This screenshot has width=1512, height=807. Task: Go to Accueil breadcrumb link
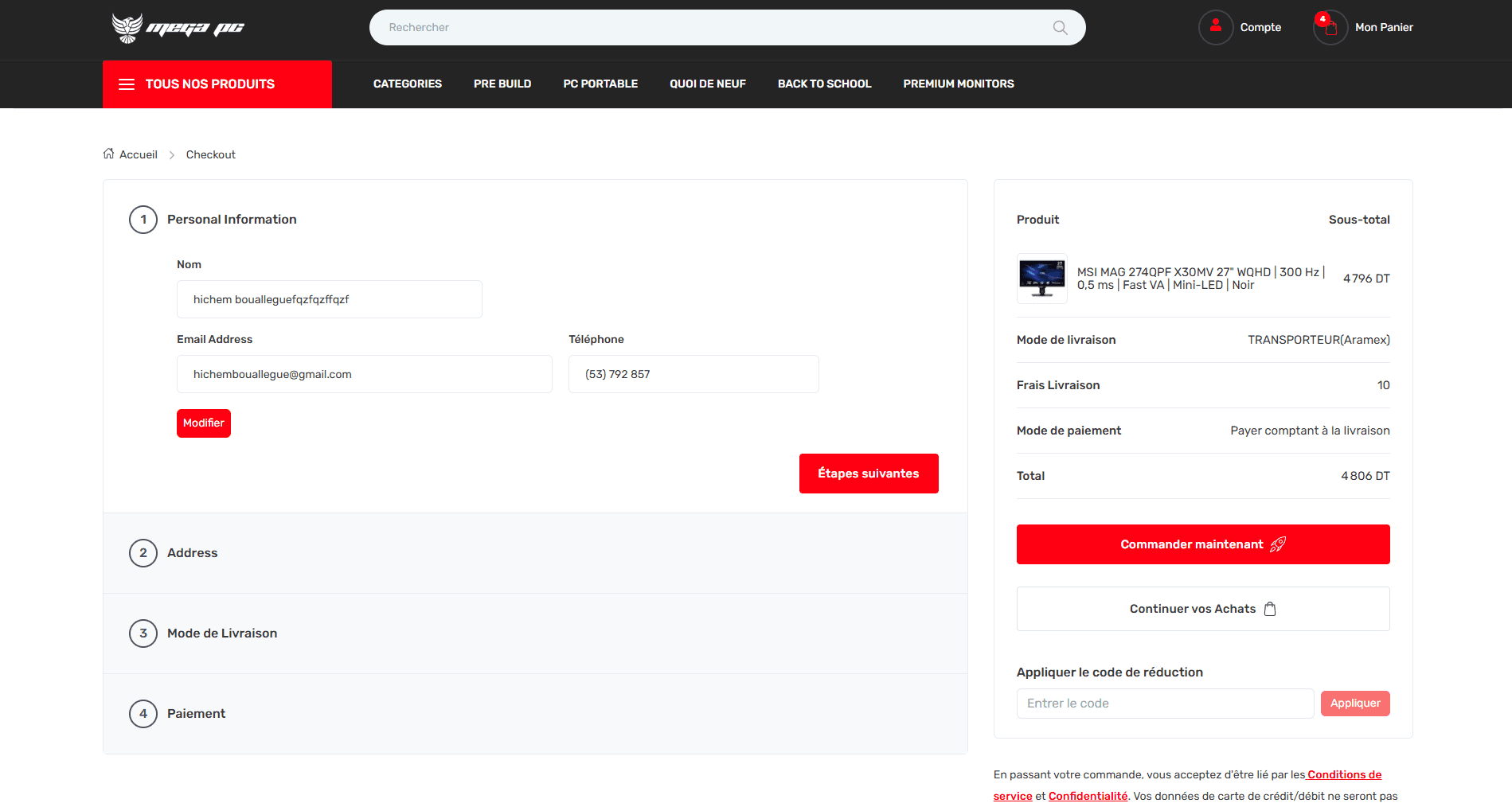(x=139, y=154)
